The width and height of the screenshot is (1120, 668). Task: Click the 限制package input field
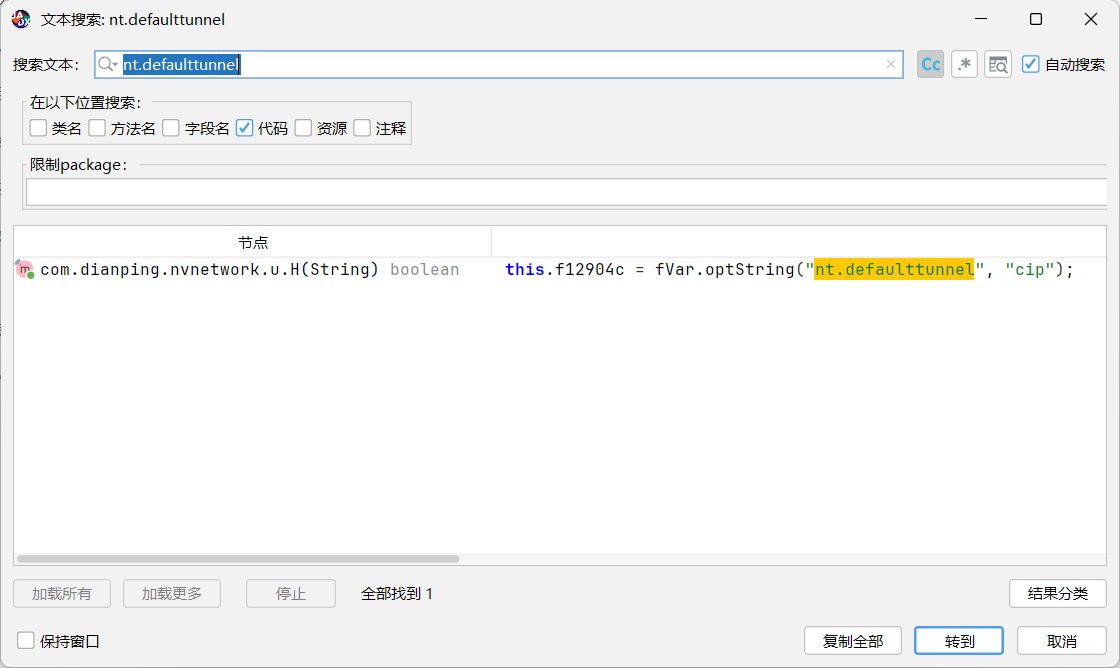point(566,192)
